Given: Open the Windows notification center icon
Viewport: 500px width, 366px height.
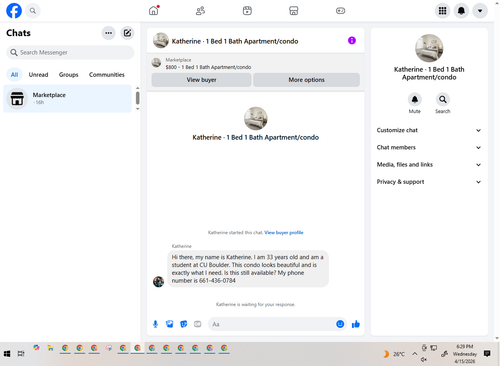Looking at the screenshot, I should point(487,354).
